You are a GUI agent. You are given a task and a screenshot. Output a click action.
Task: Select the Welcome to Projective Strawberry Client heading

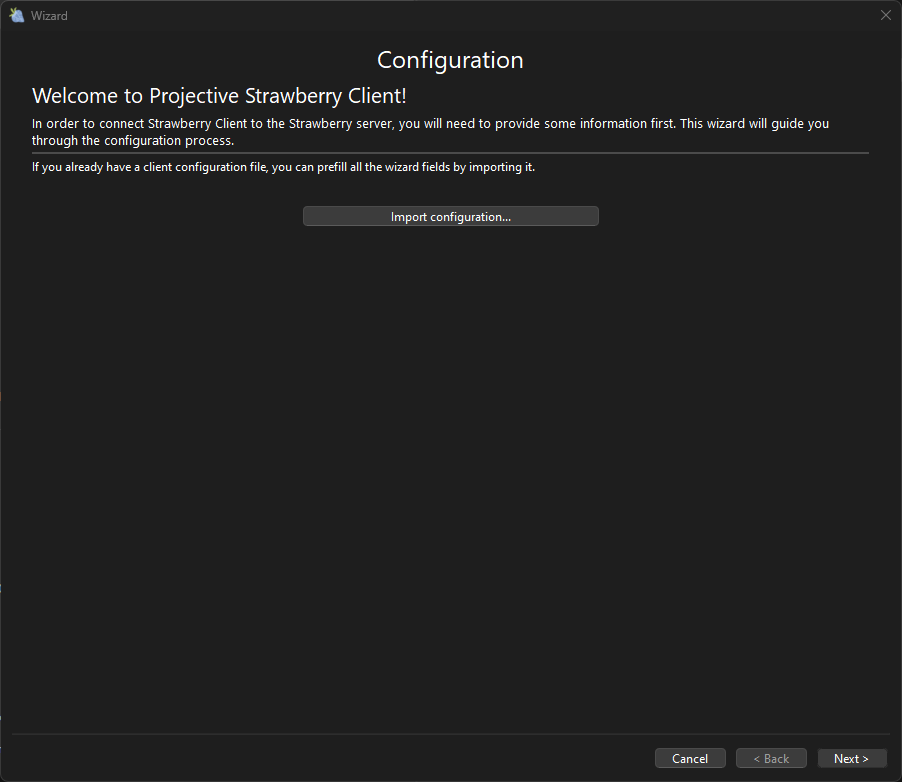click(219, 96)
